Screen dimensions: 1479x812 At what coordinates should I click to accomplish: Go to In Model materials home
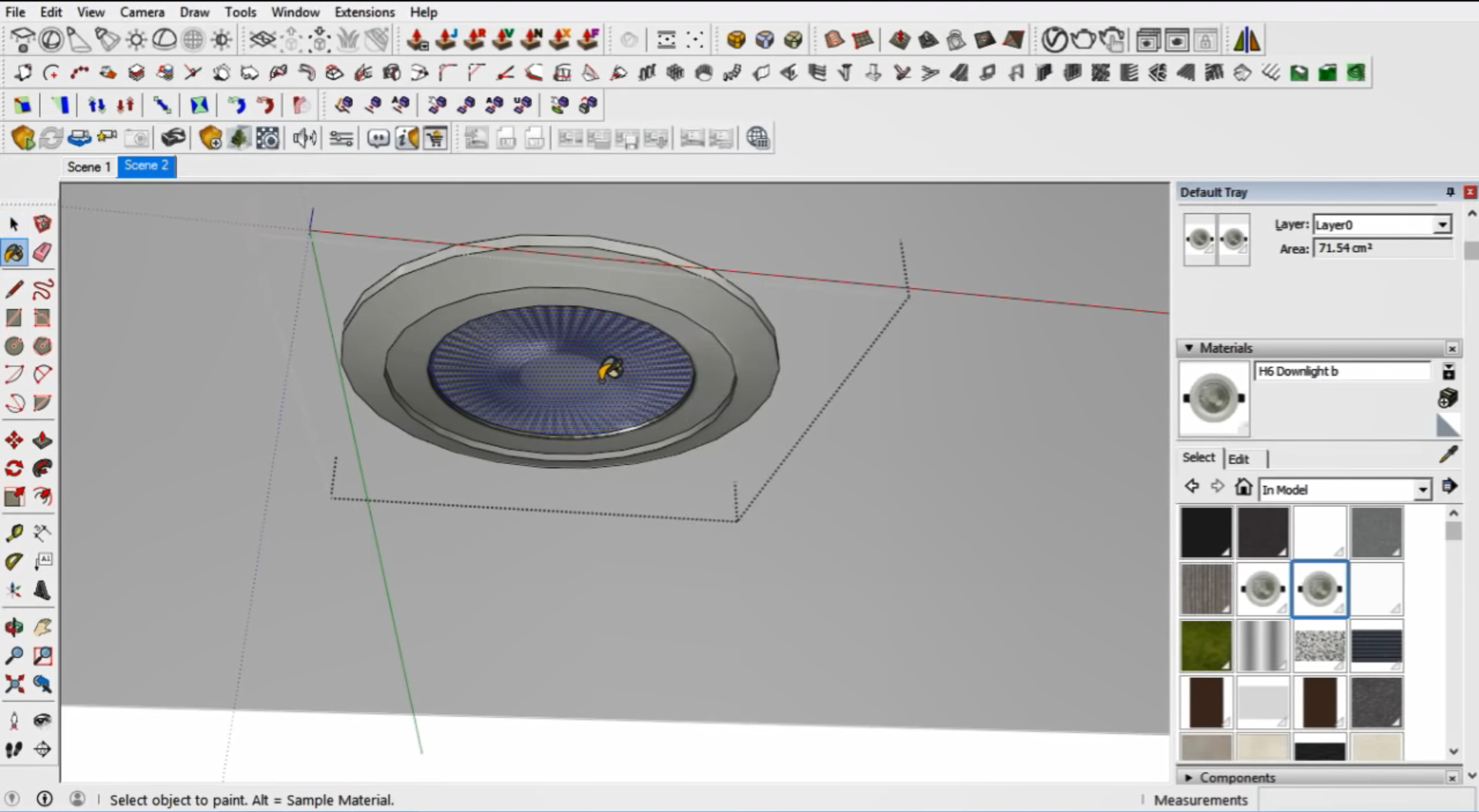click(1242, 487)
